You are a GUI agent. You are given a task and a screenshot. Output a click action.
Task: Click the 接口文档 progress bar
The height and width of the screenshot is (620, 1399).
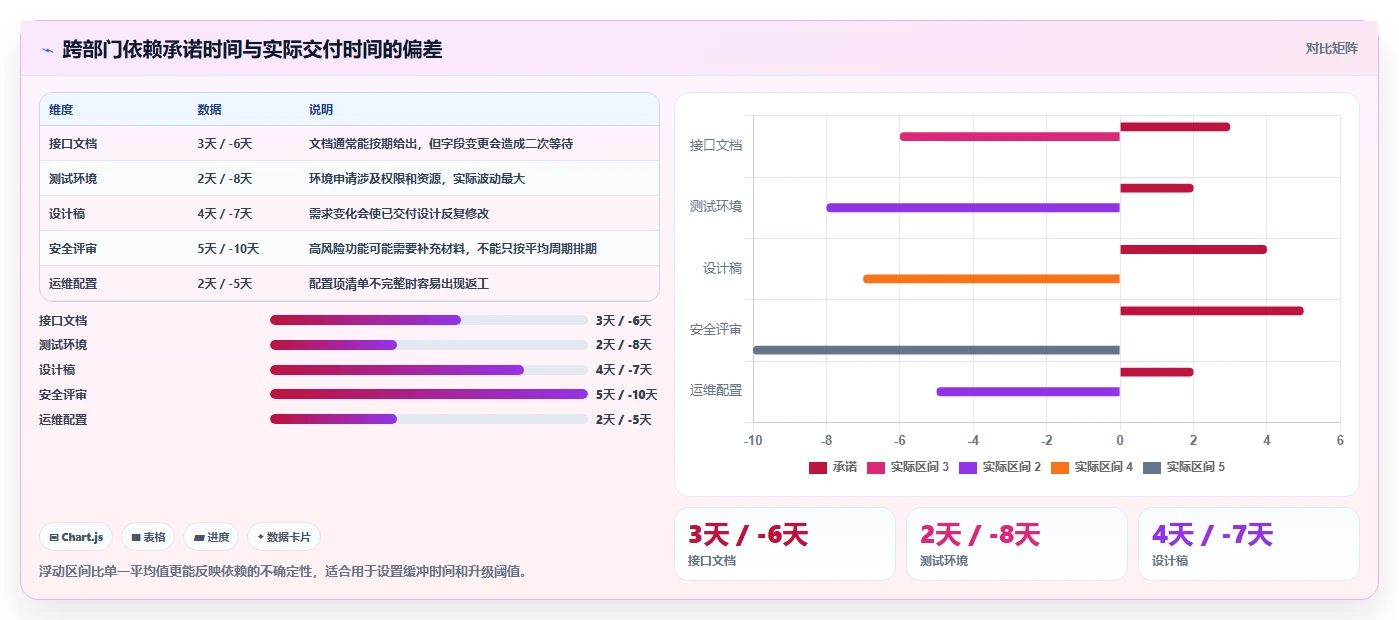click(x=429, y=320)
